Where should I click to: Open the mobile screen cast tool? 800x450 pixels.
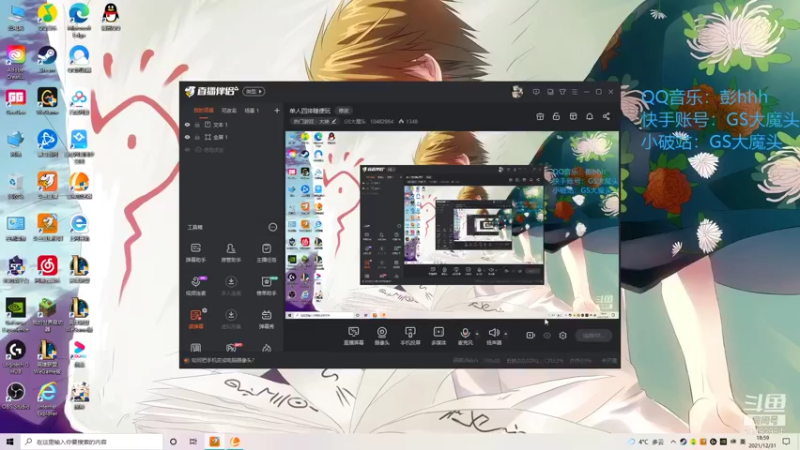410,336
